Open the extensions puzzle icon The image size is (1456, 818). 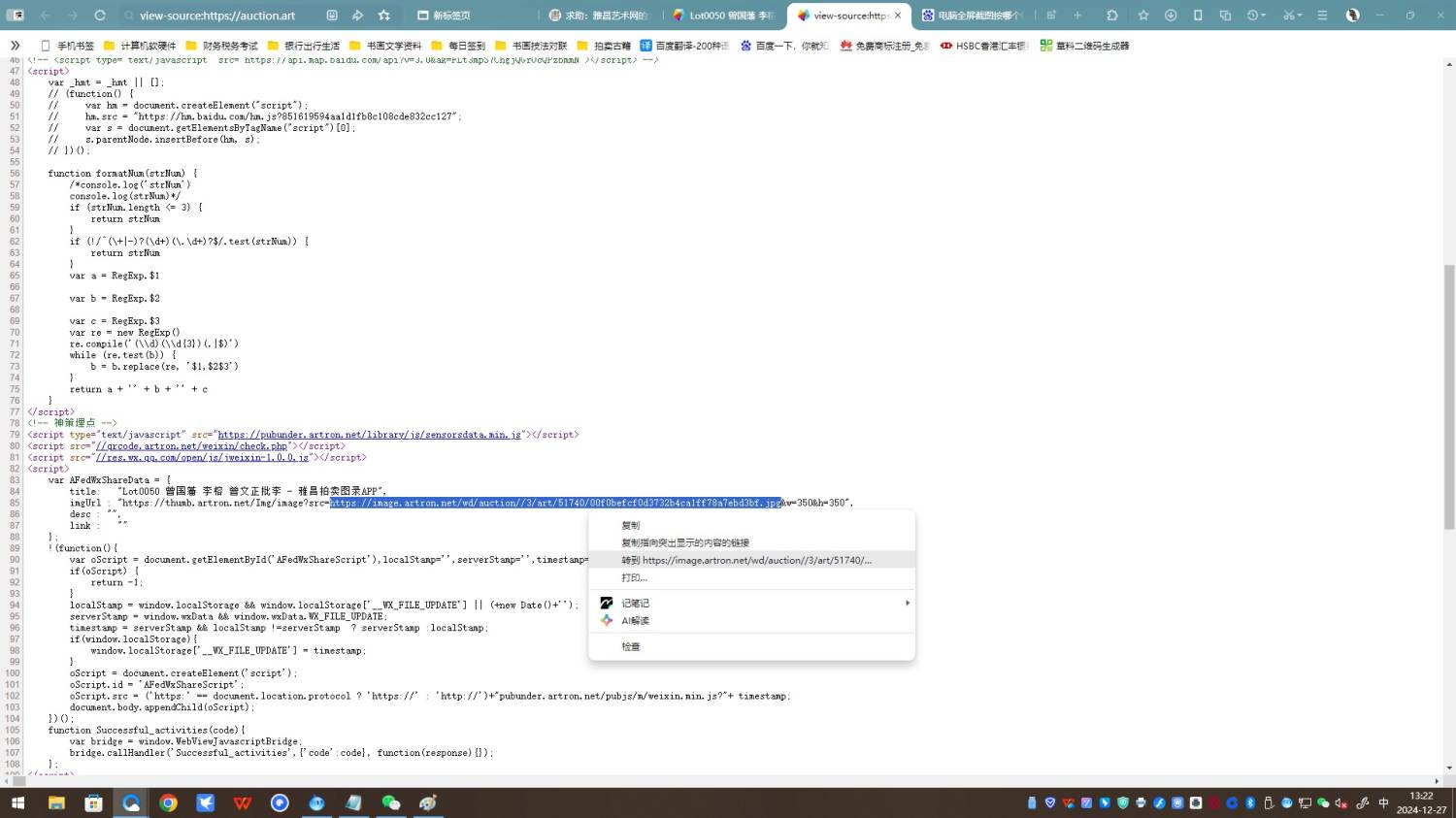tap(1112, 16)
